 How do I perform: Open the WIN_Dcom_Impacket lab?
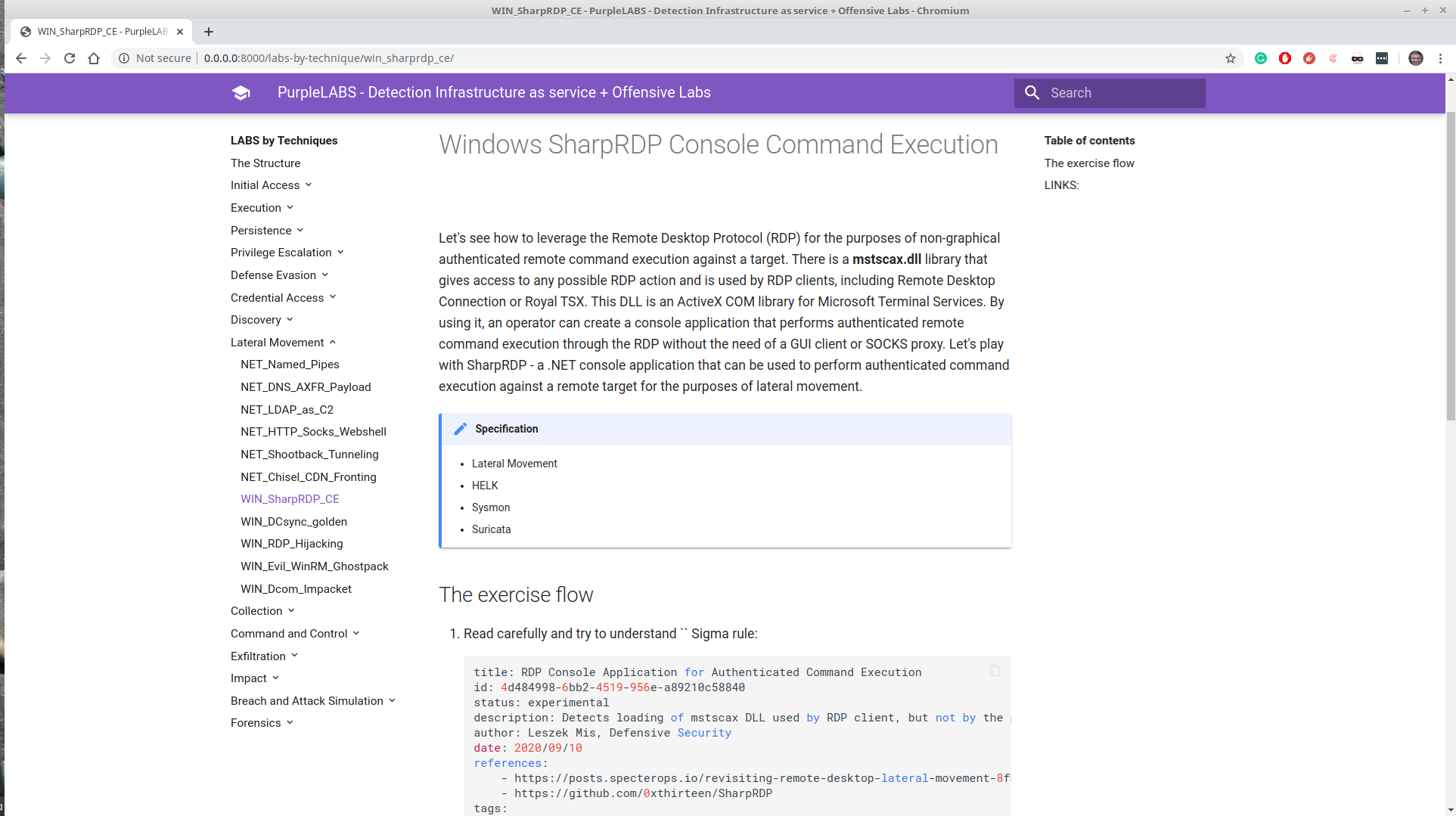point(296,589)
